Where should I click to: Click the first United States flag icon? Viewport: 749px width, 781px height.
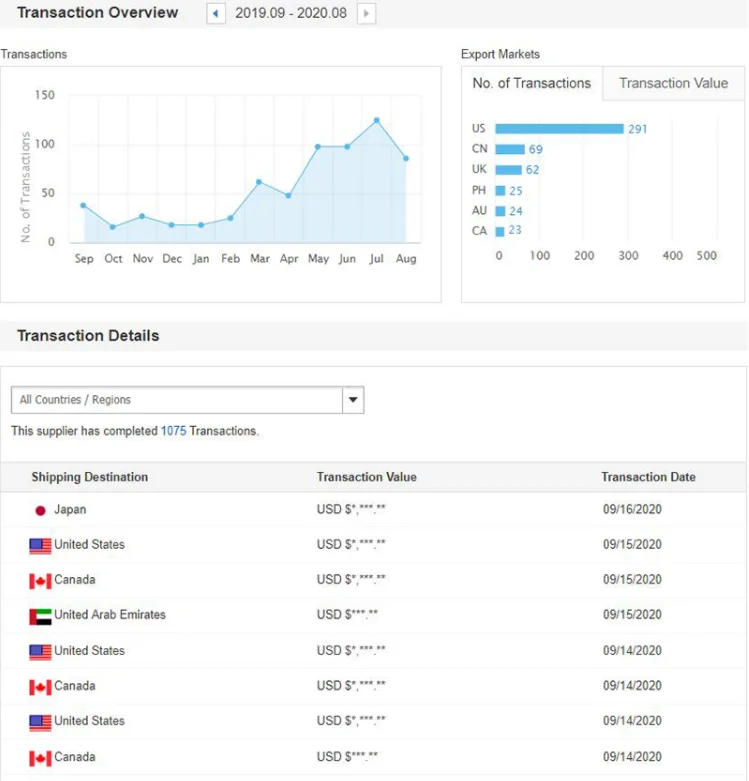coord(40,546)
